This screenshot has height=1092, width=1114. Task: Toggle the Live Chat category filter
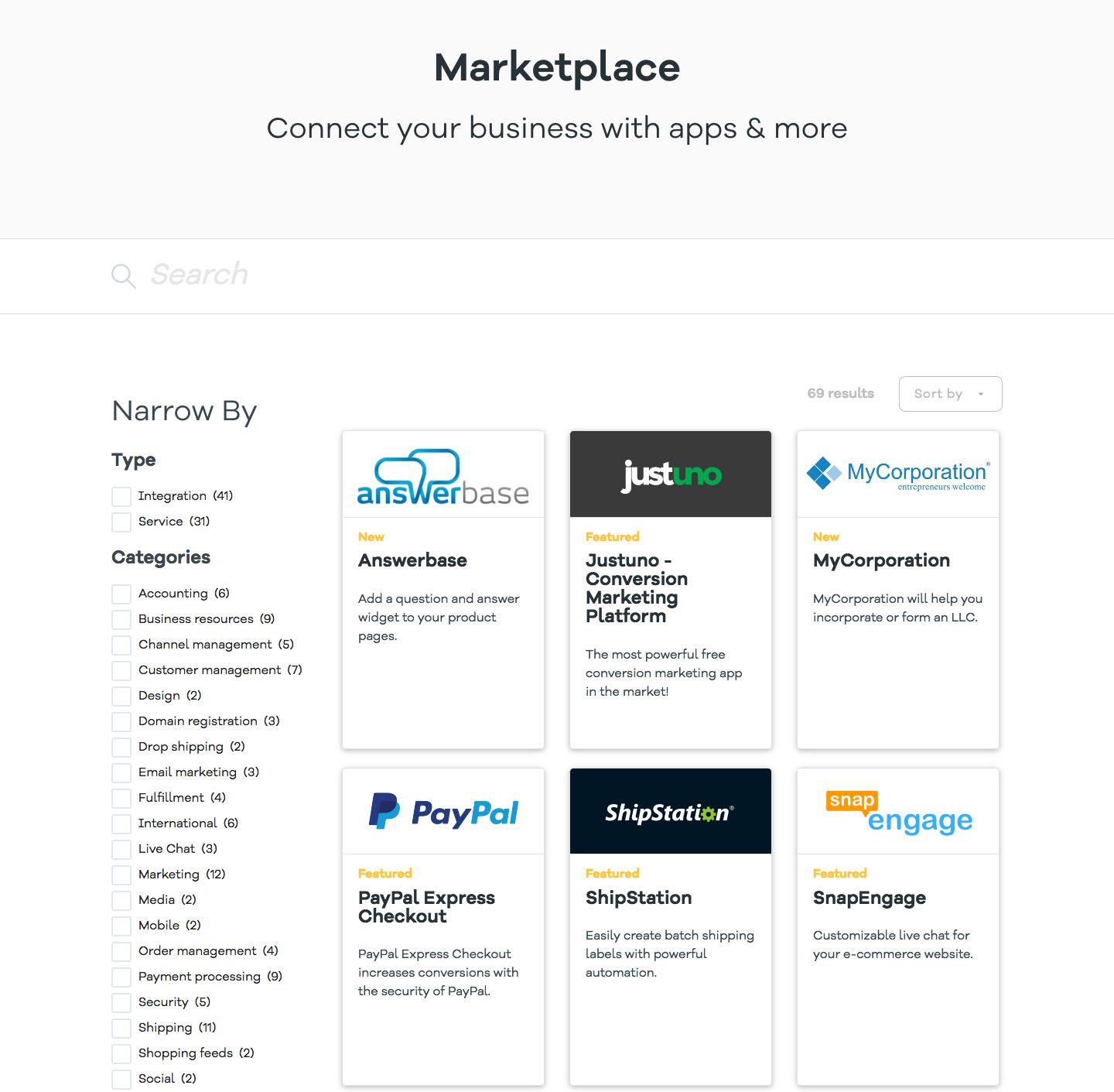pos(121,849)
